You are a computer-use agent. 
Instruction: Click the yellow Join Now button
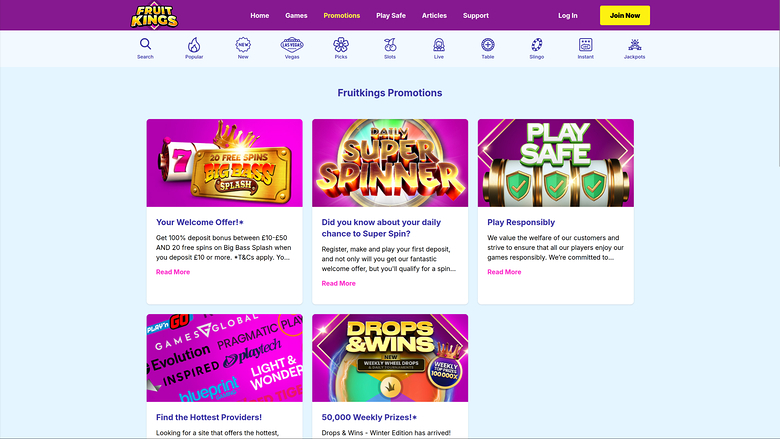625,15
